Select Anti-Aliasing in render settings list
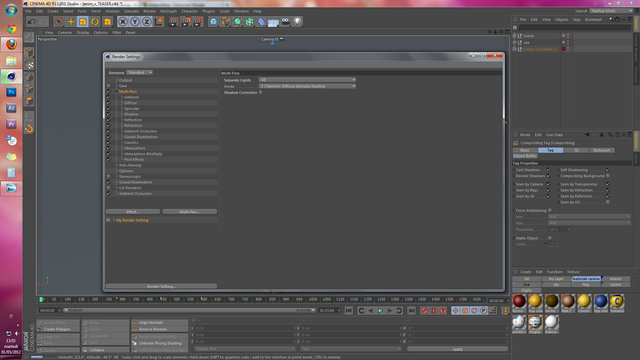 point(130,165)
